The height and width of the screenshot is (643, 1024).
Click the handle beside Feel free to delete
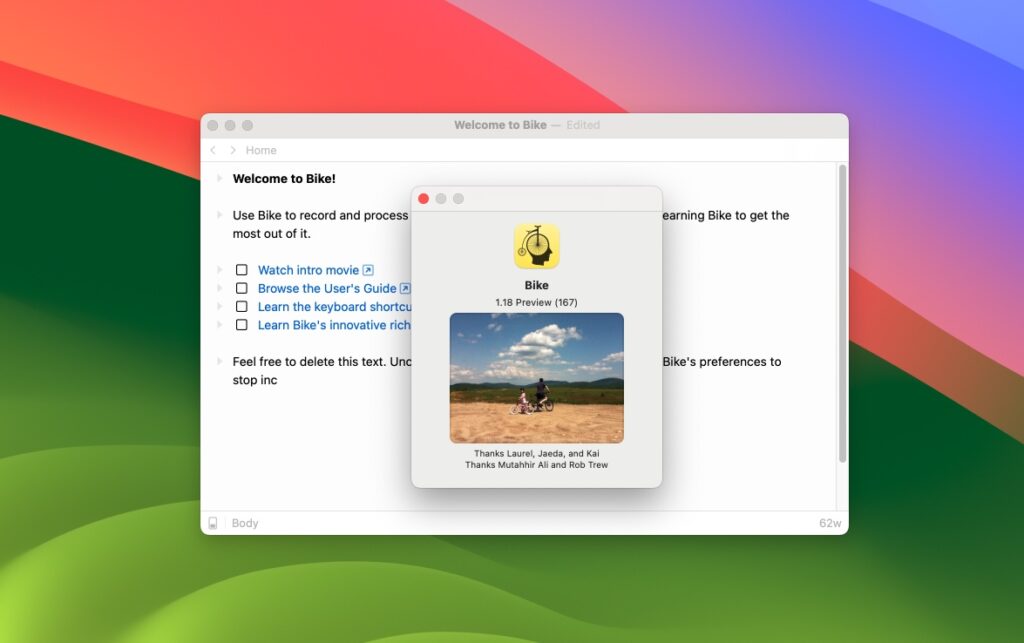tap(221, 362)
